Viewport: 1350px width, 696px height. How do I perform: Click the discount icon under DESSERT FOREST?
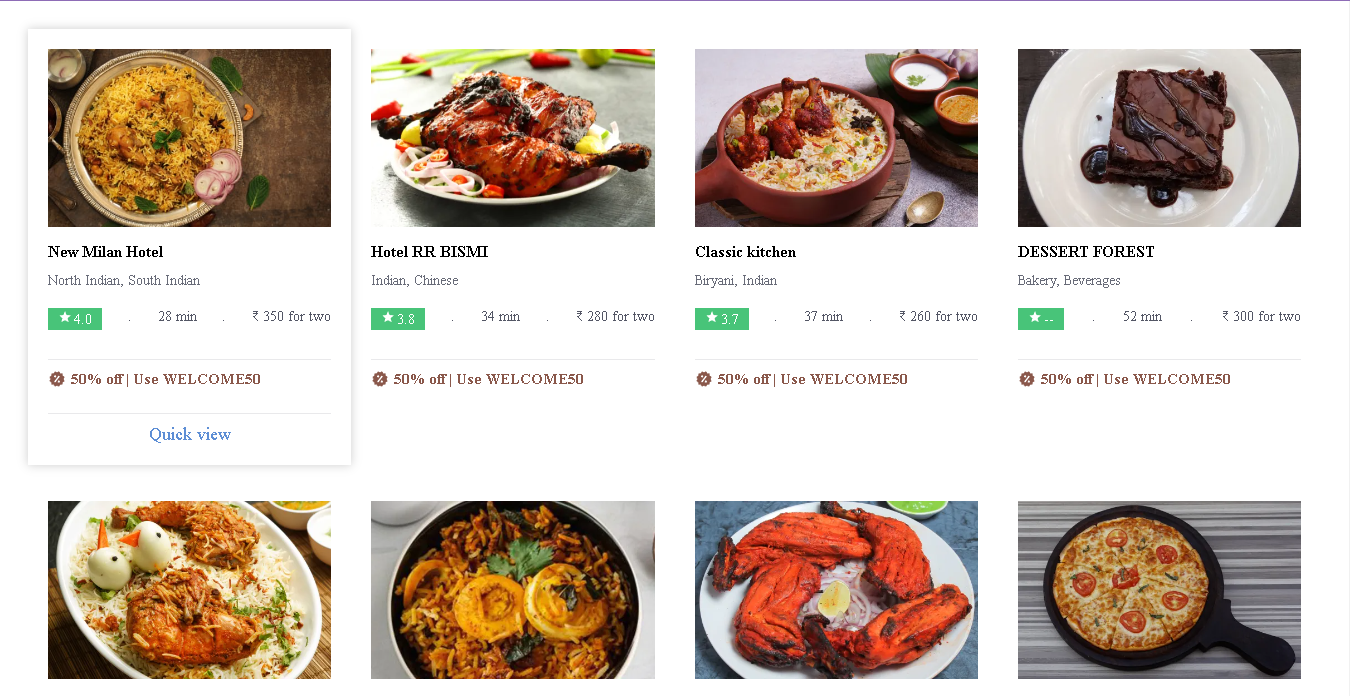(x=1027, y=379)
